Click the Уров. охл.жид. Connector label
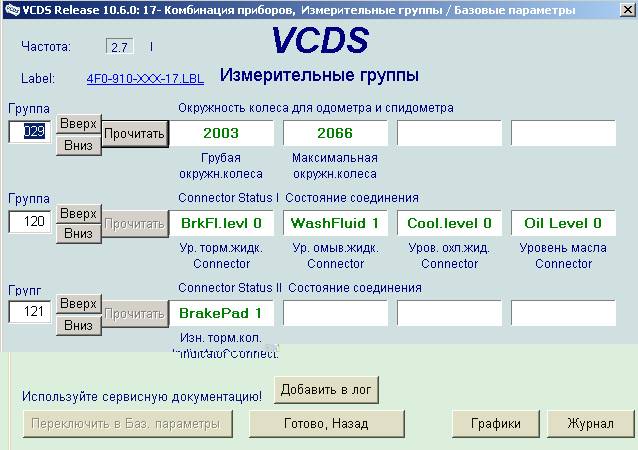The image size is (638, 450). (449, 256)
